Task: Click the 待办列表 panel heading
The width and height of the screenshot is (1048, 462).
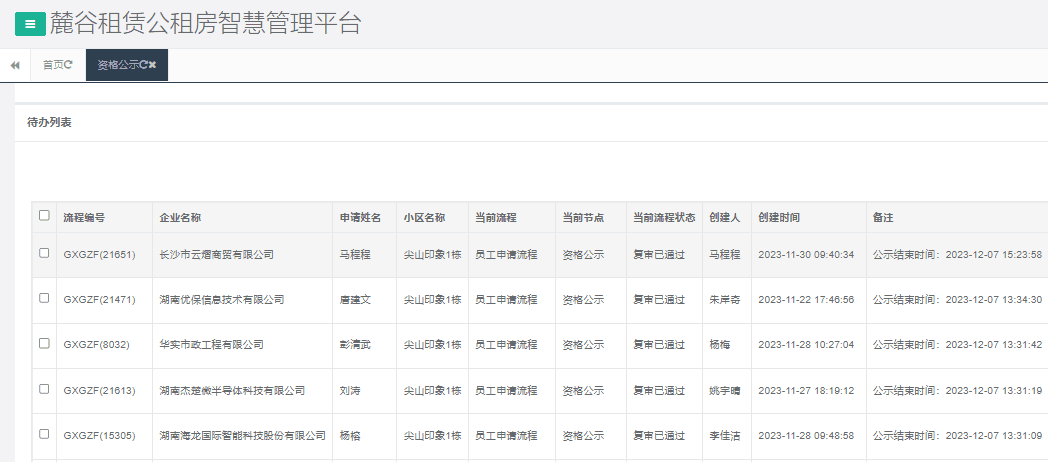Action: 49,123
